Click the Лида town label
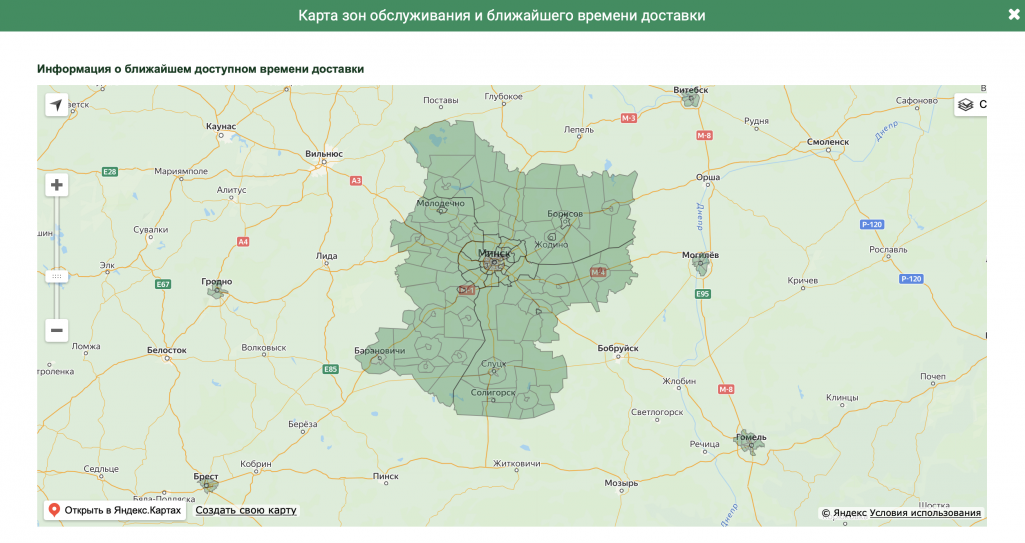 click(x=327, y=256)
